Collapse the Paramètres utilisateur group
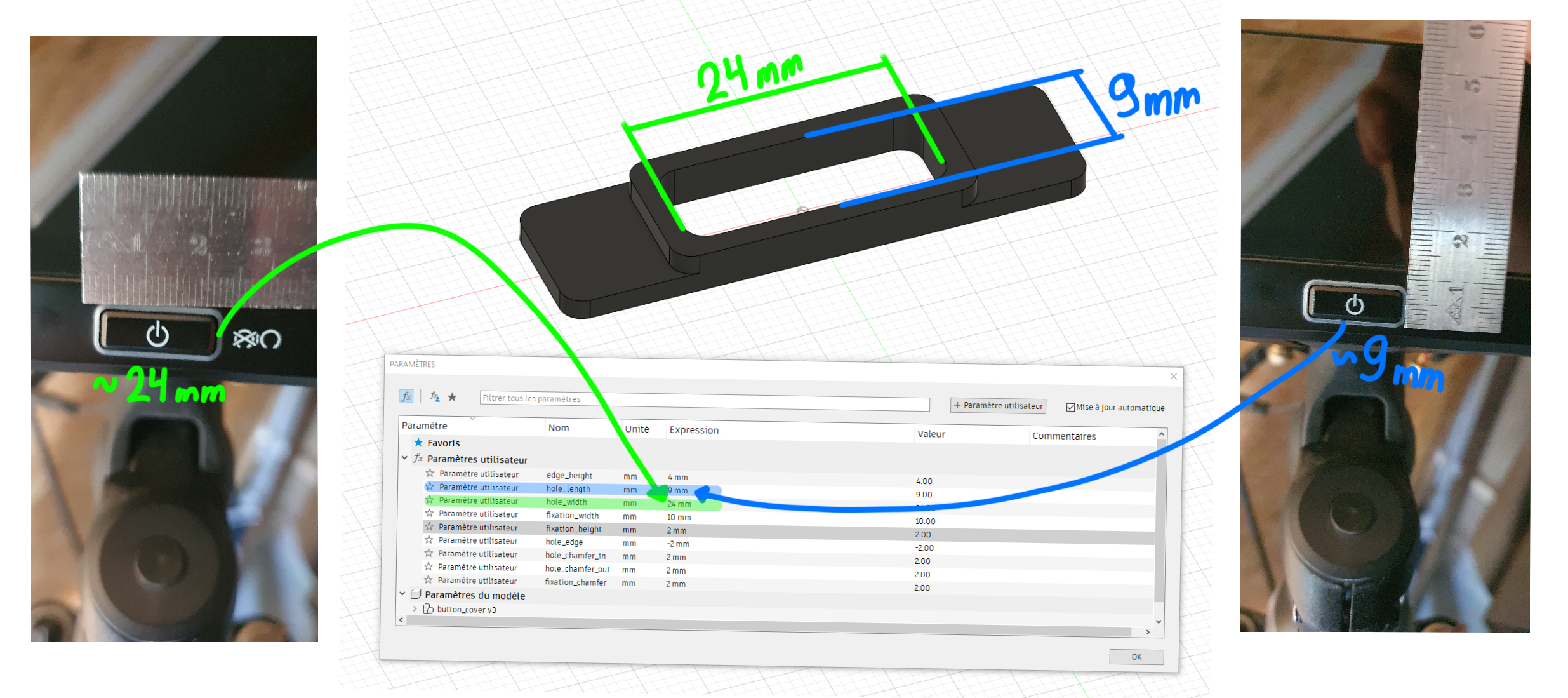Viewport: 1568px width, 698px height. pyautogui.click(x=404, y=458)
